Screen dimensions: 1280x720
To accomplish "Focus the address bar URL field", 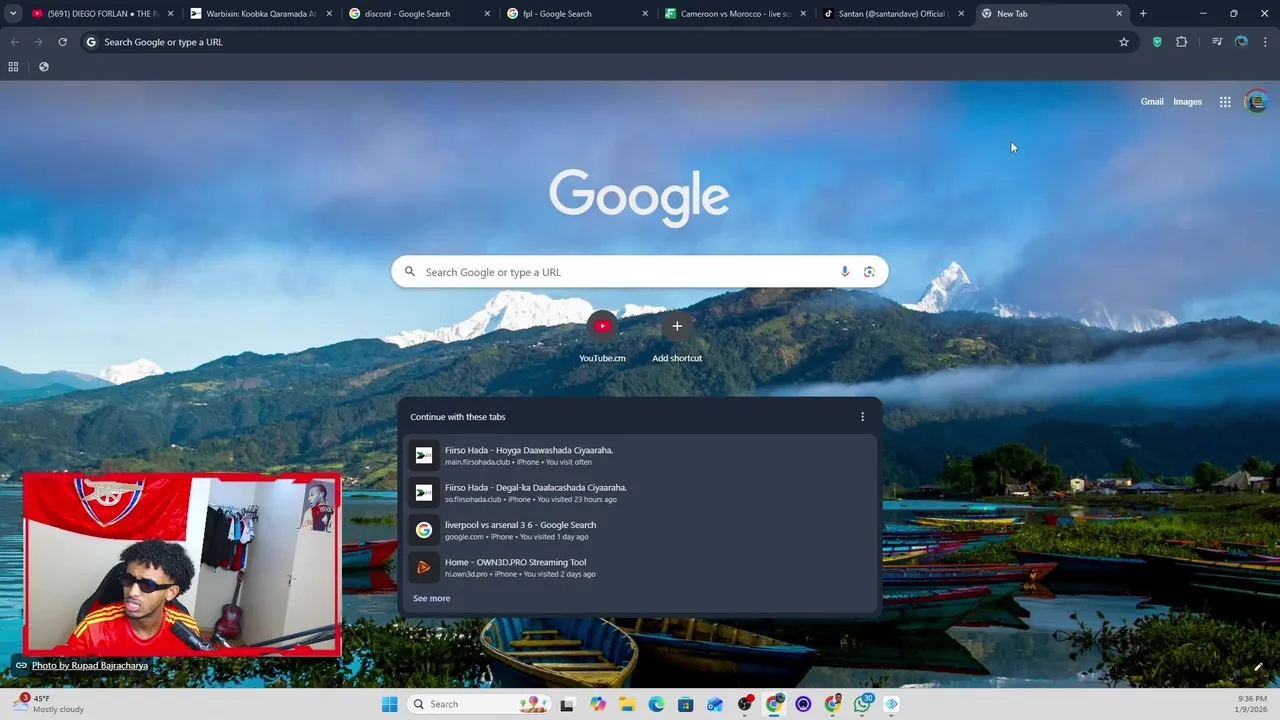I will [x=608, y=42].
